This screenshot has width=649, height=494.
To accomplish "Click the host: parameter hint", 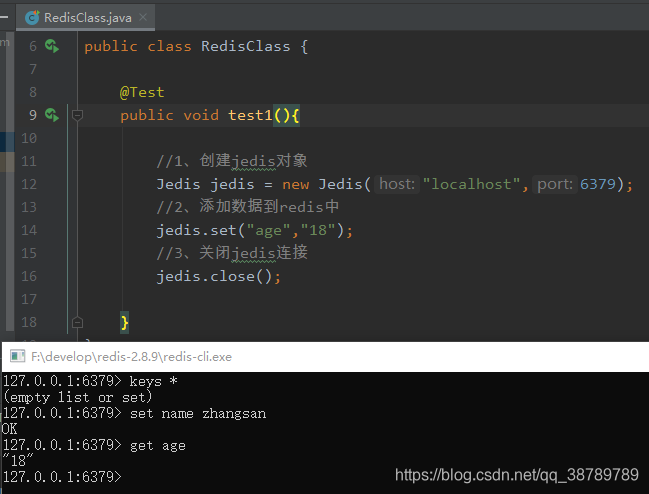I will coord(397,184).
